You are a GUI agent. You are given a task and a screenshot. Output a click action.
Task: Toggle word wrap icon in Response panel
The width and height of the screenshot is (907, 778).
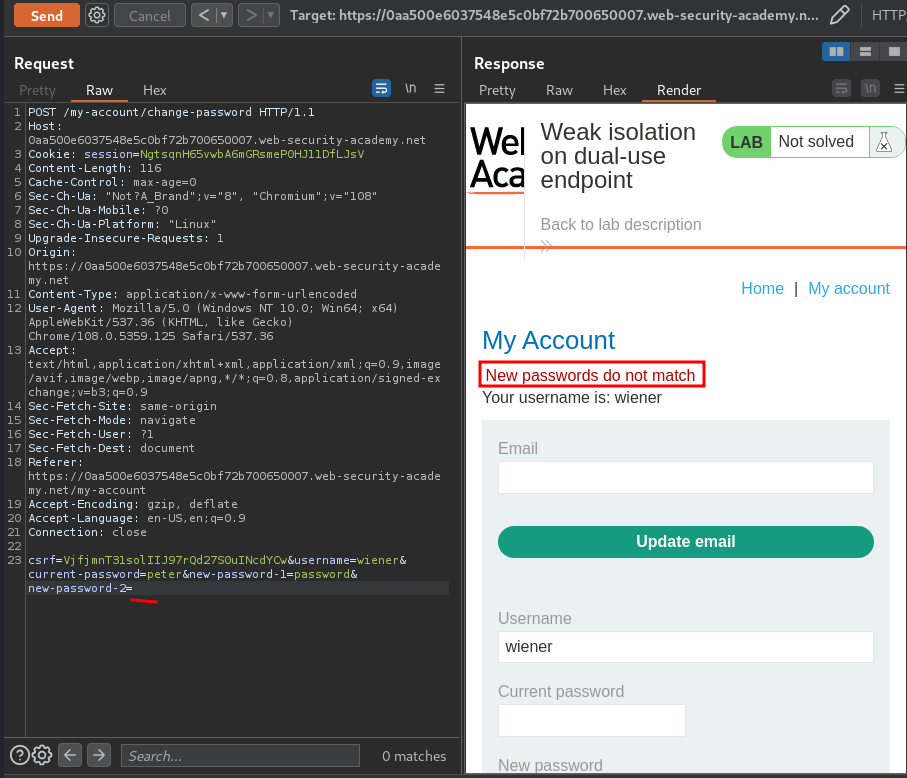pos(841,89)
